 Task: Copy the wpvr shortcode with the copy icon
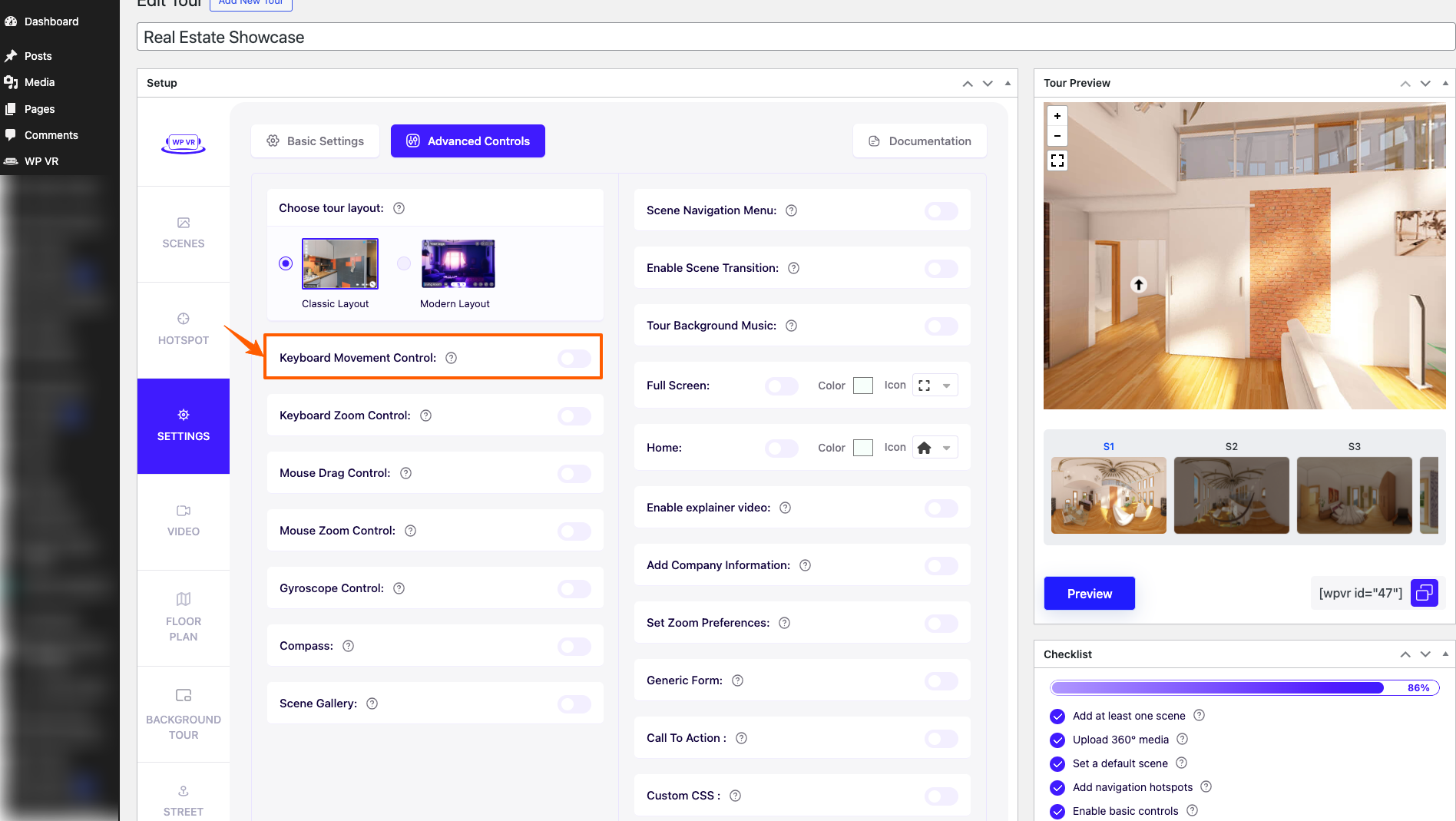1425,593
